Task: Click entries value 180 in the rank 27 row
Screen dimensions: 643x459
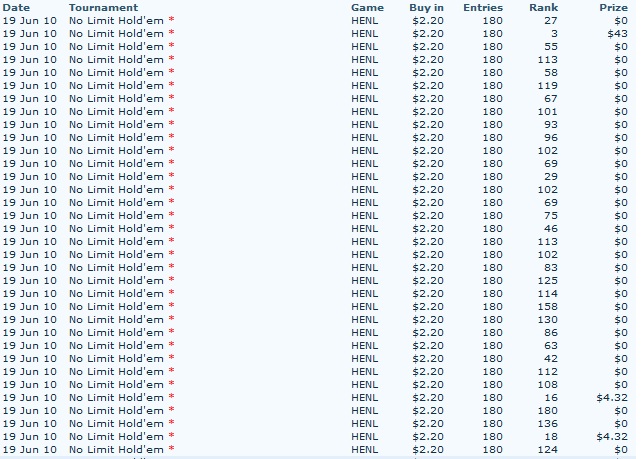Action: point(493,21)
